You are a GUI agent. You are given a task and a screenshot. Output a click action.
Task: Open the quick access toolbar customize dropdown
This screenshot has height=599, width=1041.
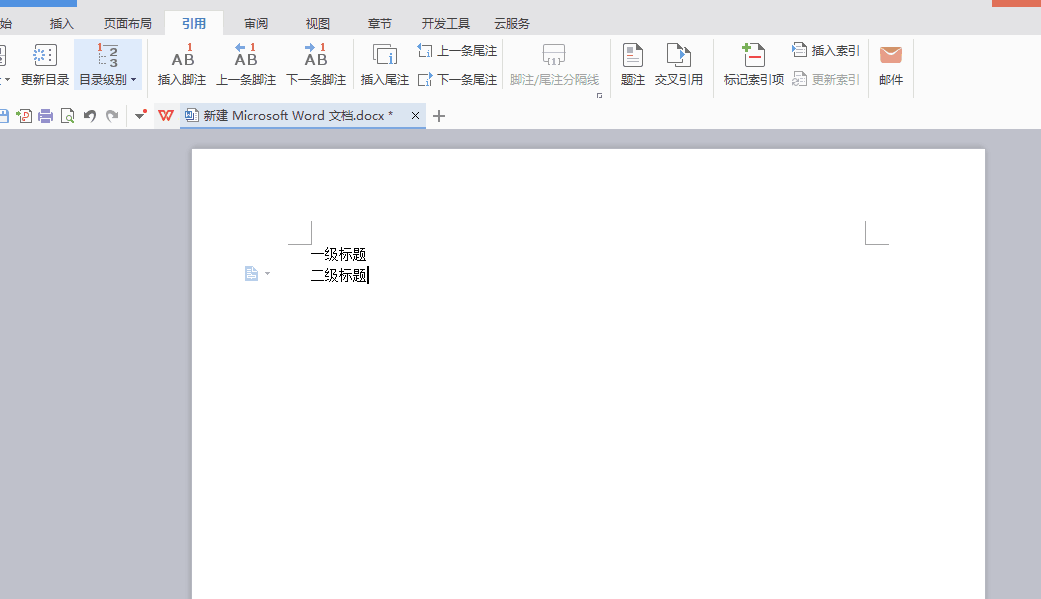[x=139, y=116]
